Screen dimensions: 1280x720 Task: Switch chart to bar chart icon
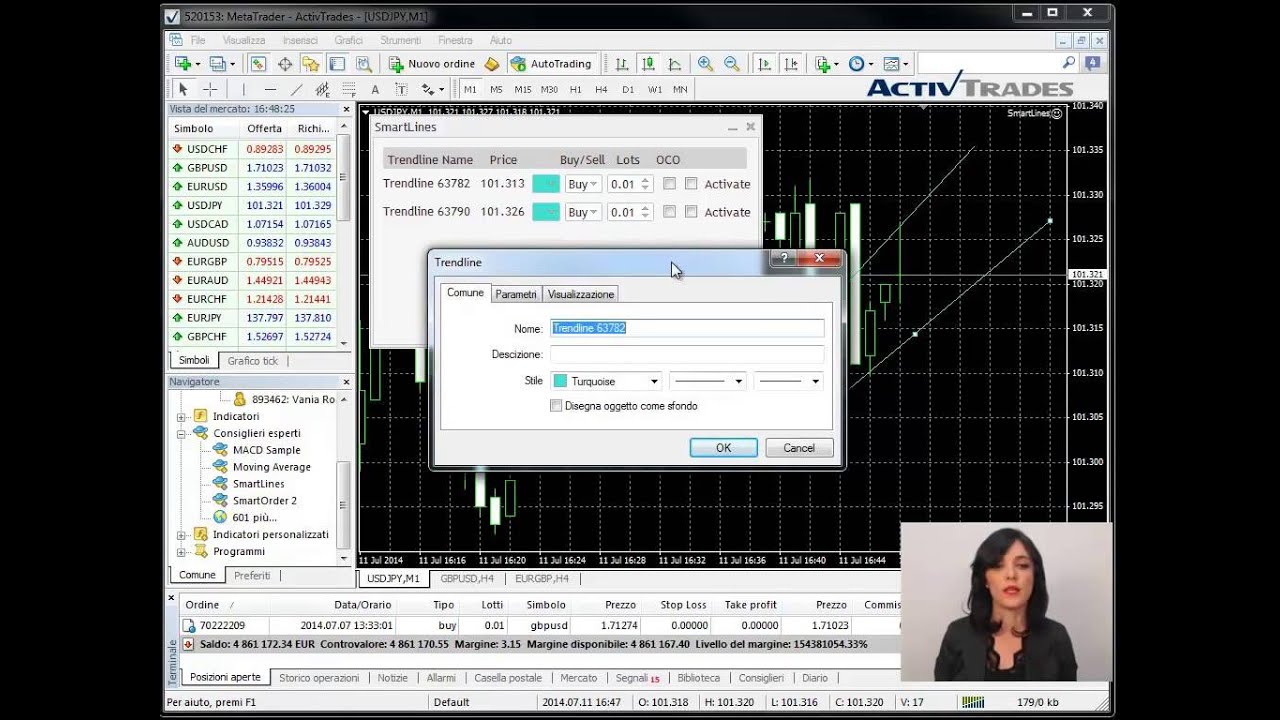[x=622, y=64]
